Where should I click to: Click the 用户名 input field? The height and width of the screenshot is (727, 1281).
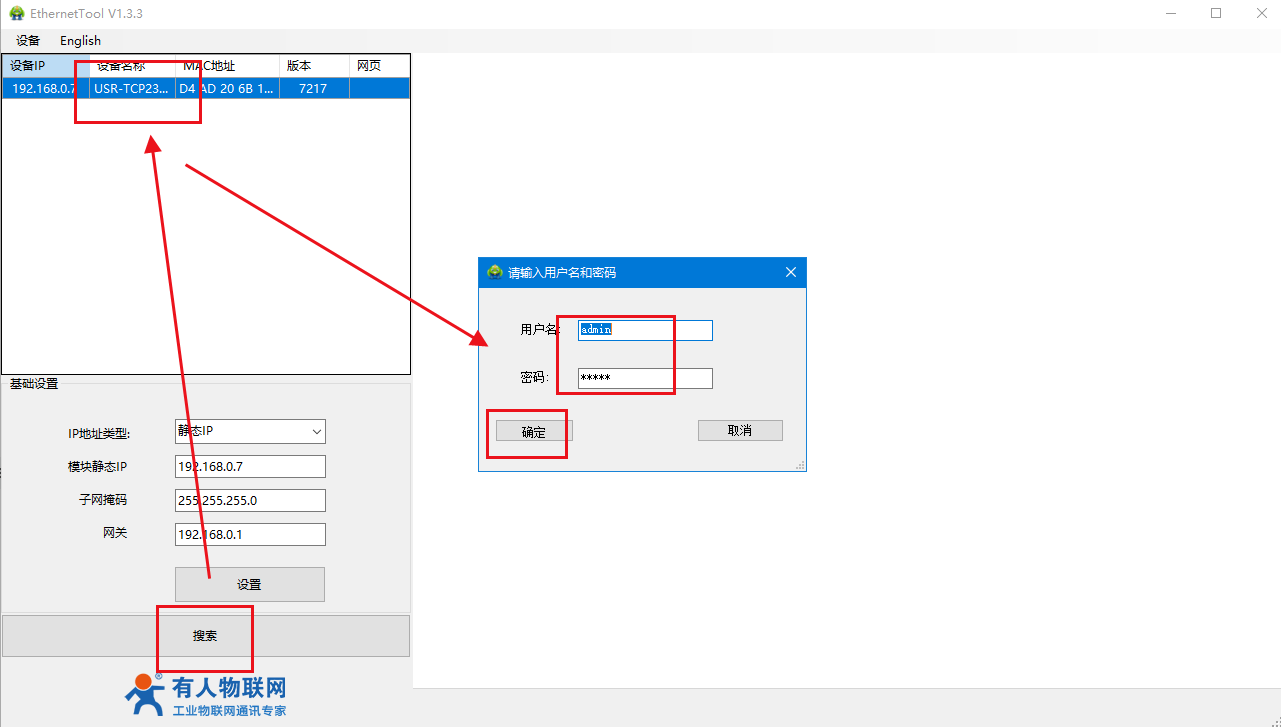[645, 330]
